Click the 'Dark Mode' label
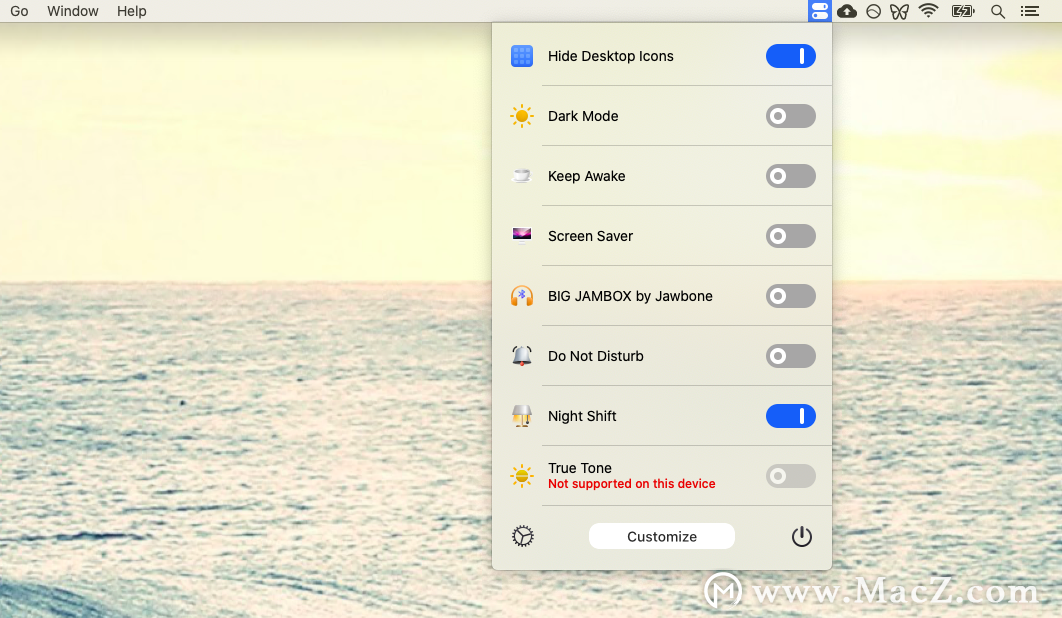Image resolution: width=1062 pixels, height=618 pixels. [x=583, y=116]
